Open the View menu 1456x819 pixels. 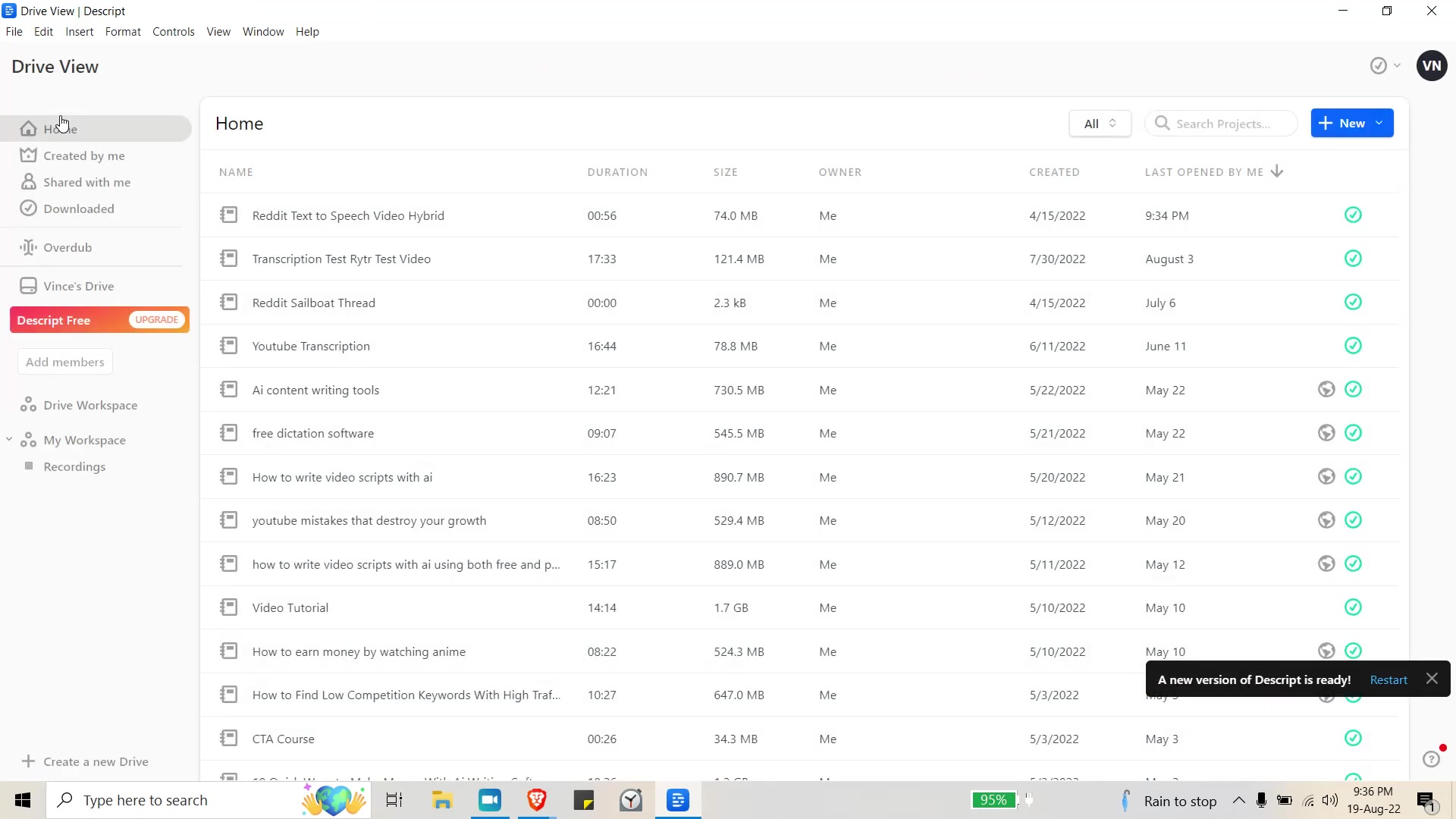click(x=218, y=32)
